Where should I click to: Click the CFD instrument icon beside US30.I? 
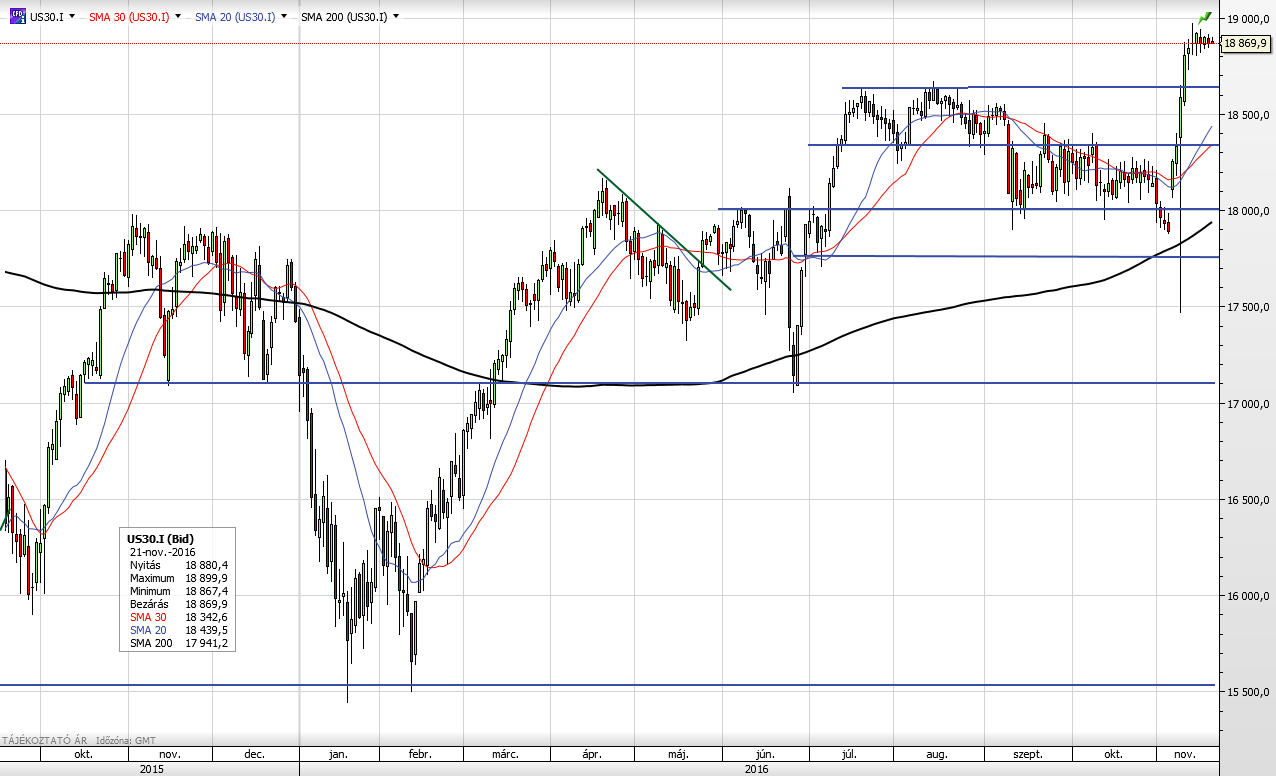[16, 17]
